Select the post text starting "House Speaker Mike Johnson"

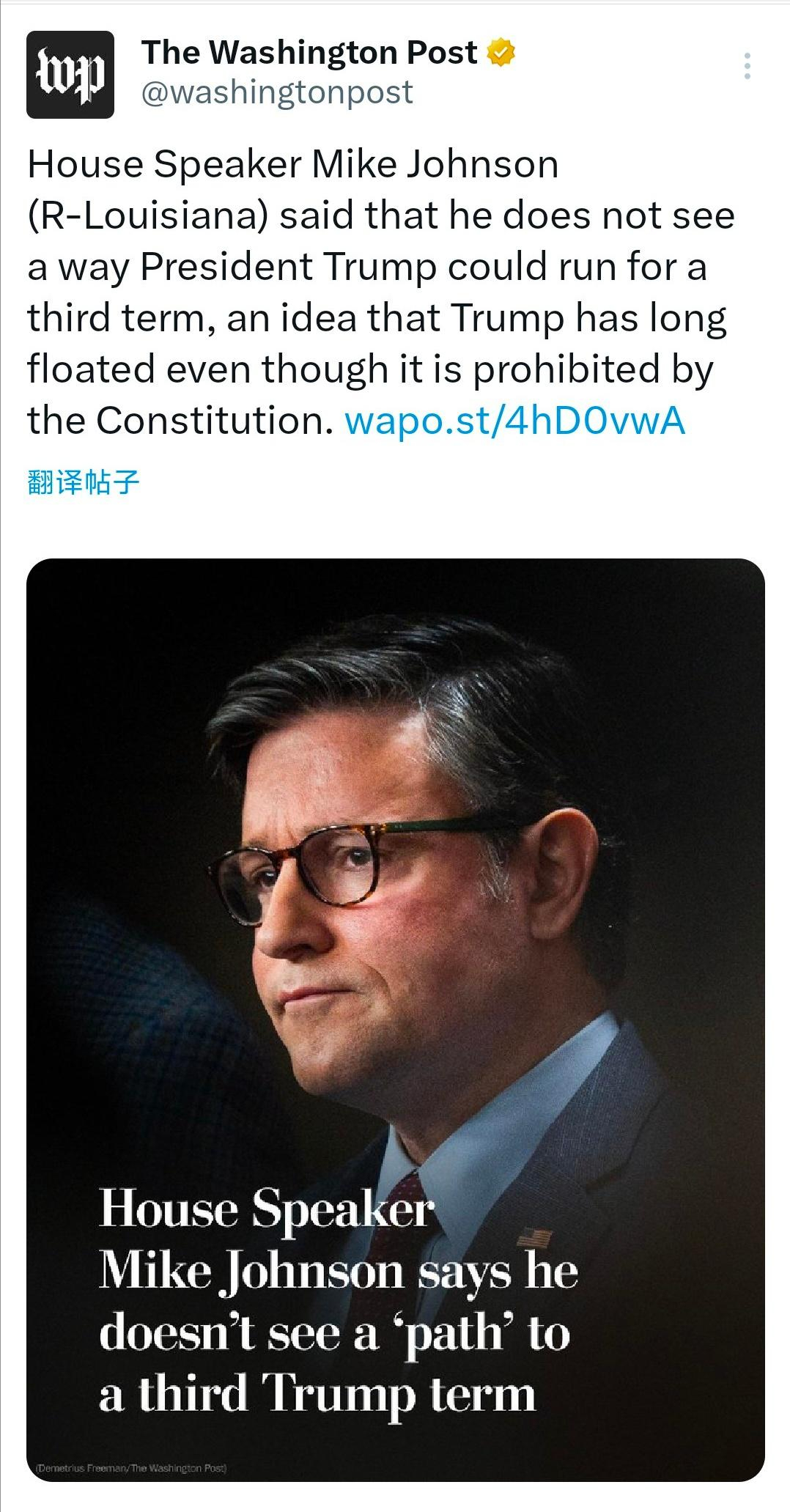coord(380,292)
